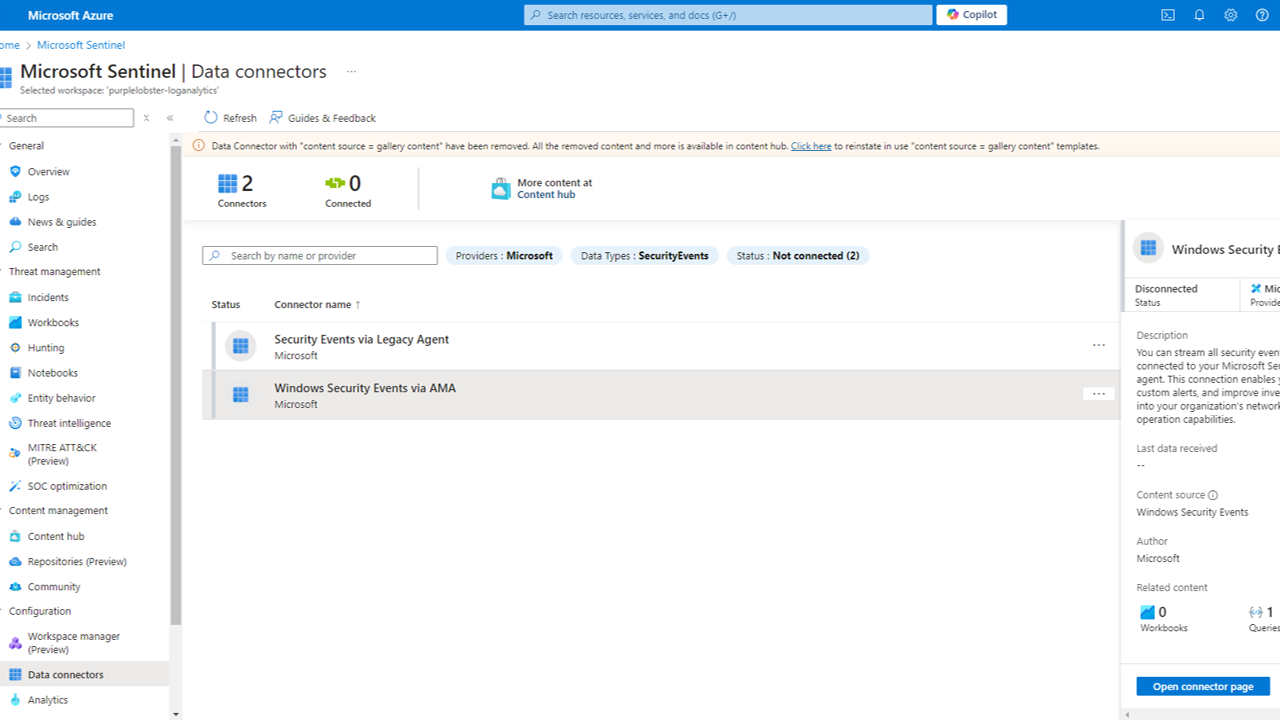Click the Copilot button
Viewport: 1280px width, 720px height.
972,15
